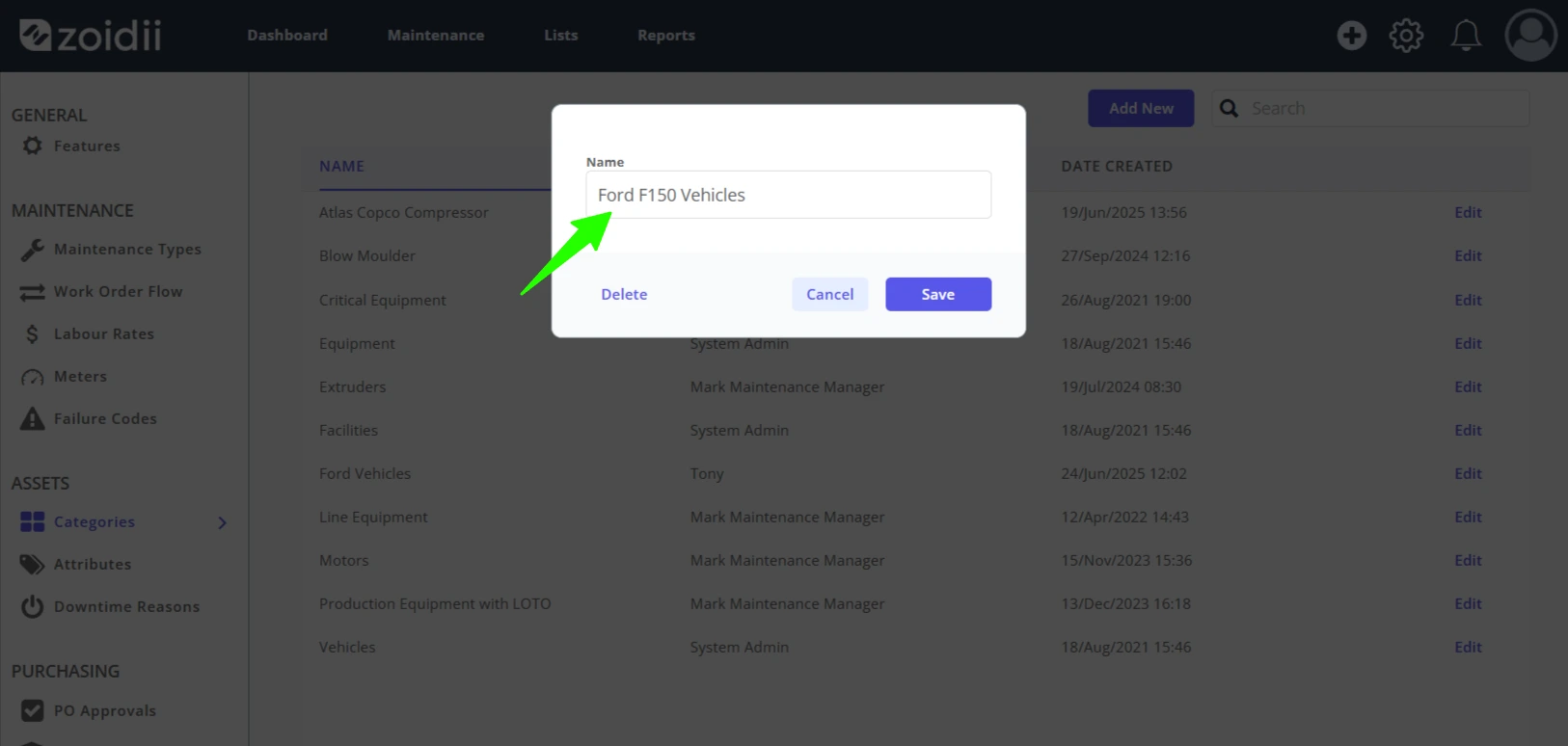Edit the Motors row
Image resolution: width=1568 pixels, height=746 pixels.
1468,560
